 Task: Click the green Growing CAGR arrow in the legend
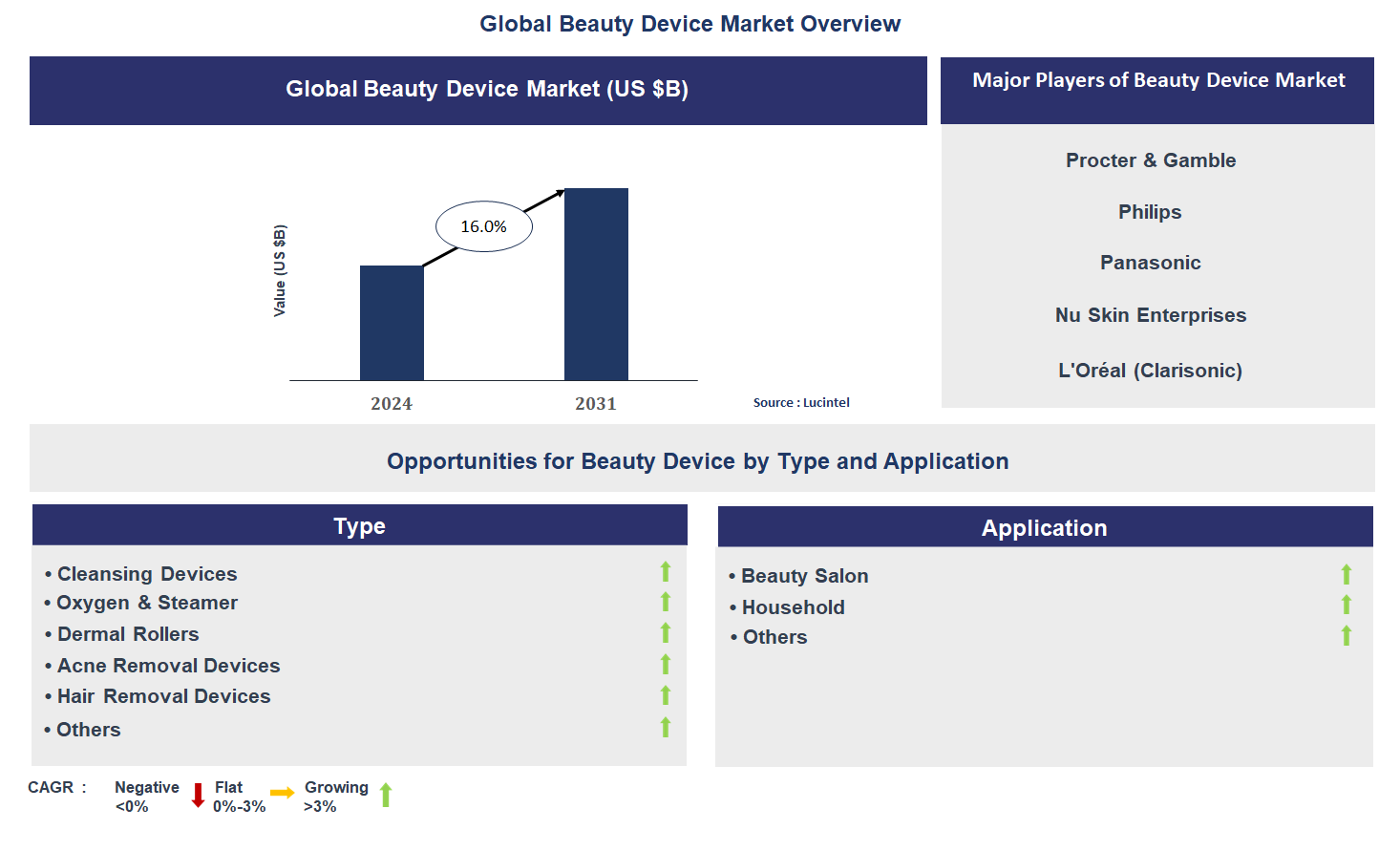[386, 794]
